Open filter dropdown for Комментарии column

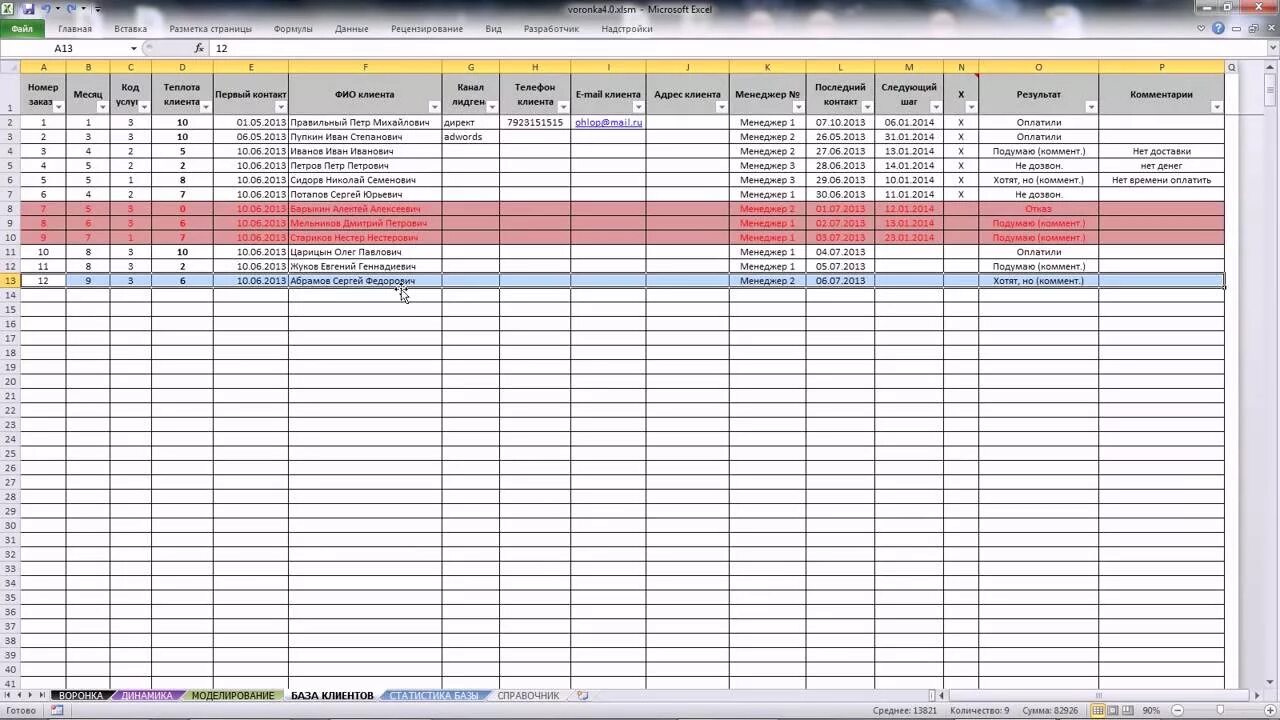click(x=1217, y=107)
